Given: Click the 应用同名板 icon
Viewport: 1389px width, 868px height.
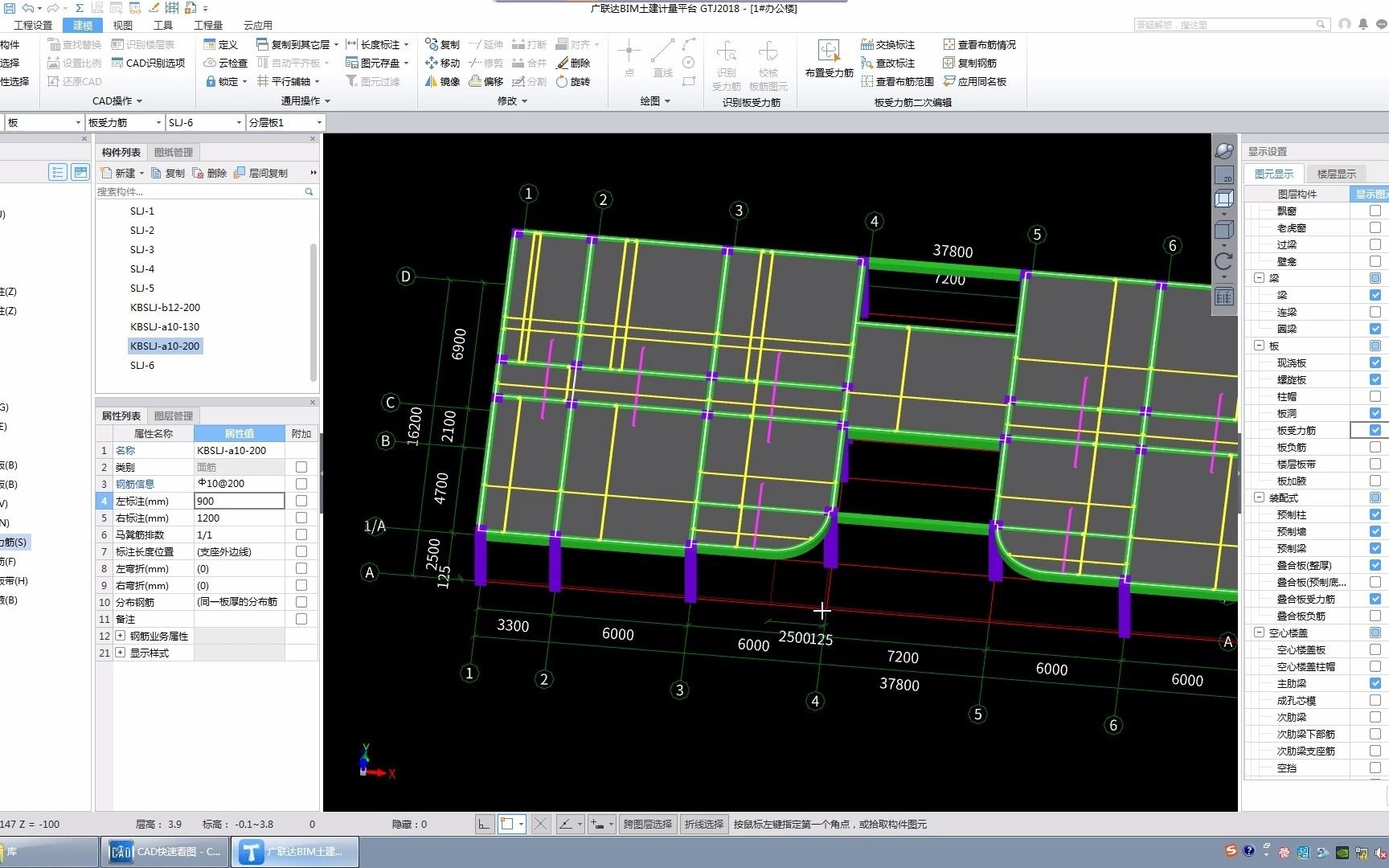Looking at the screenshot, I should coord(949,81).
